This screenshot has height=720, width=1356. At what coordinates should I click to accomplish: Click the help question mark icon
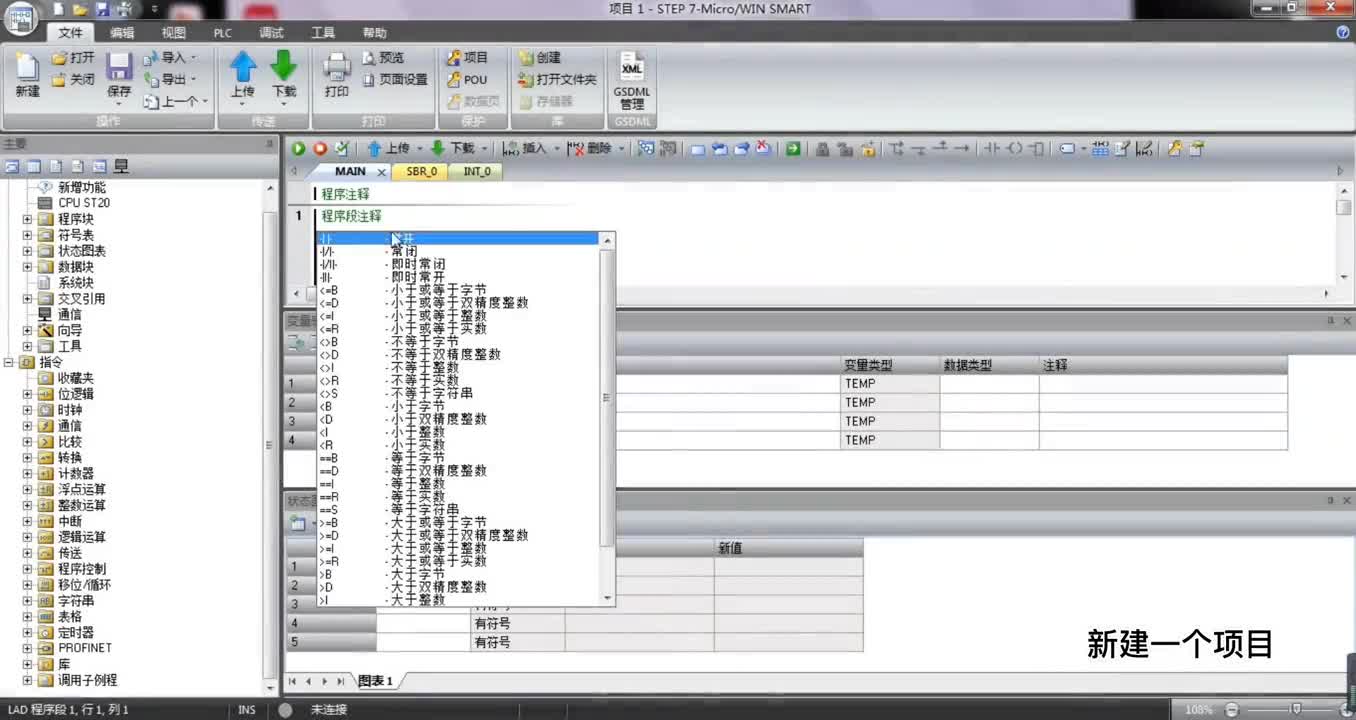coord(1343,32)
